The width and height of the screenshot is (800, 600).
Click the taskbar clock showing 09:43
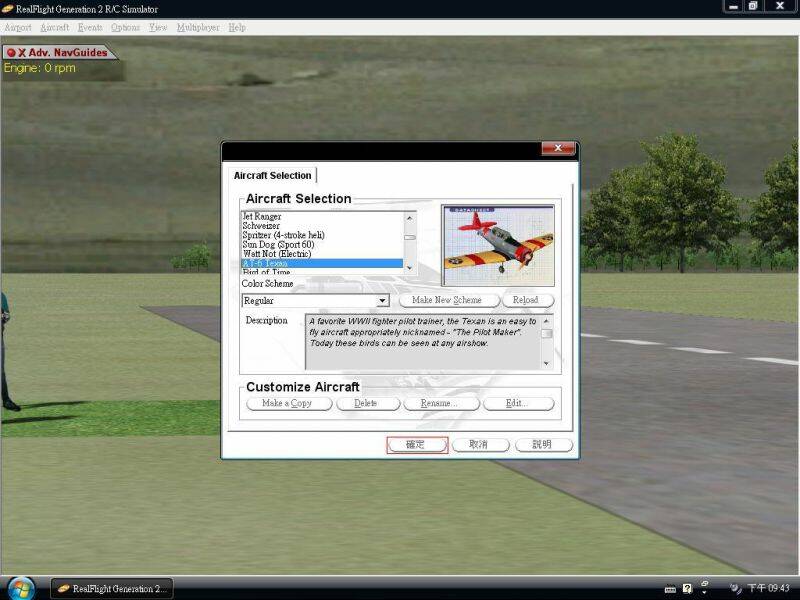tap(768, 588)
